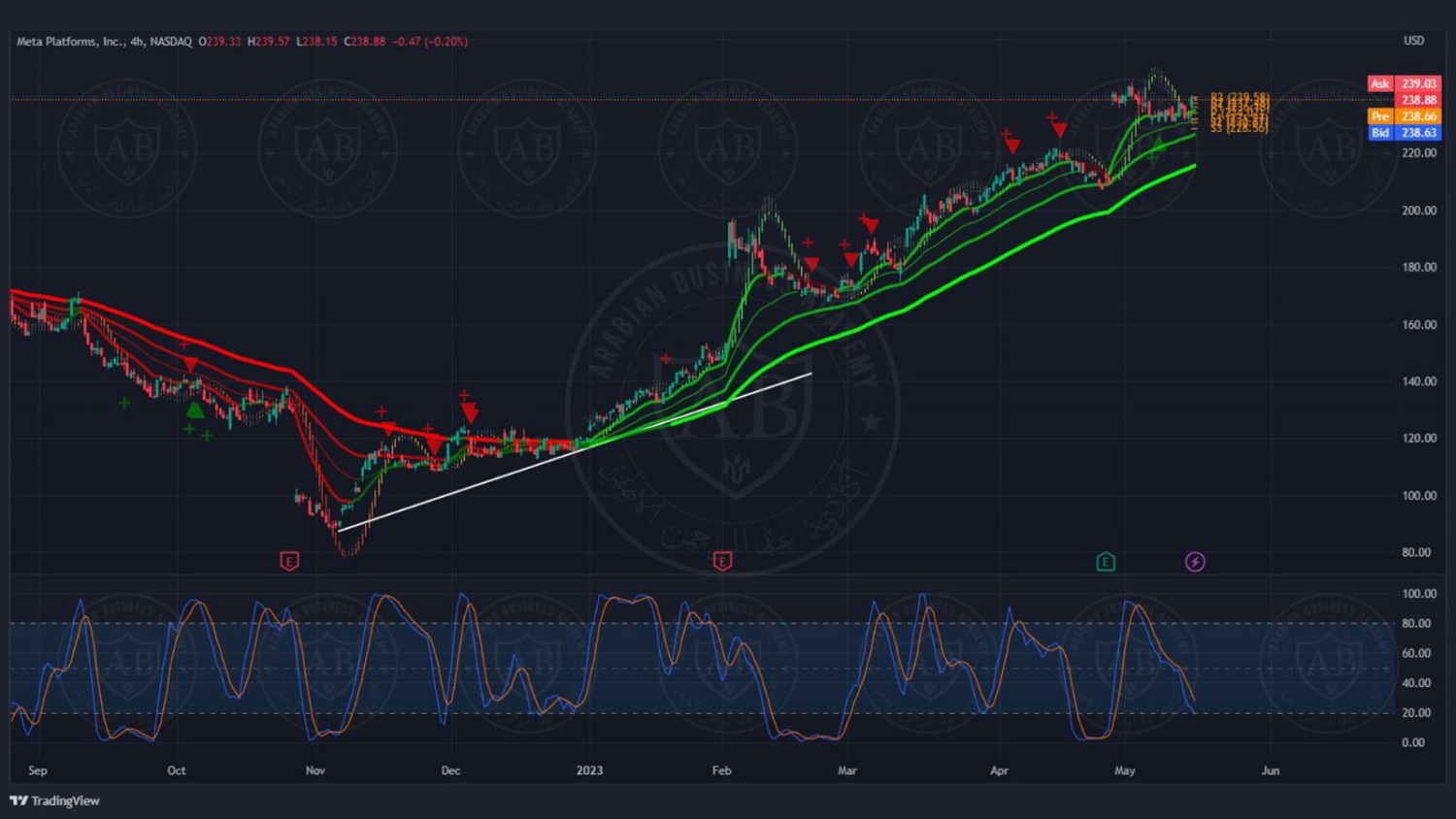
Task: Click the change value -0.47 (-0.20%)
Action: pyautogui.click(x=430, y=42)
